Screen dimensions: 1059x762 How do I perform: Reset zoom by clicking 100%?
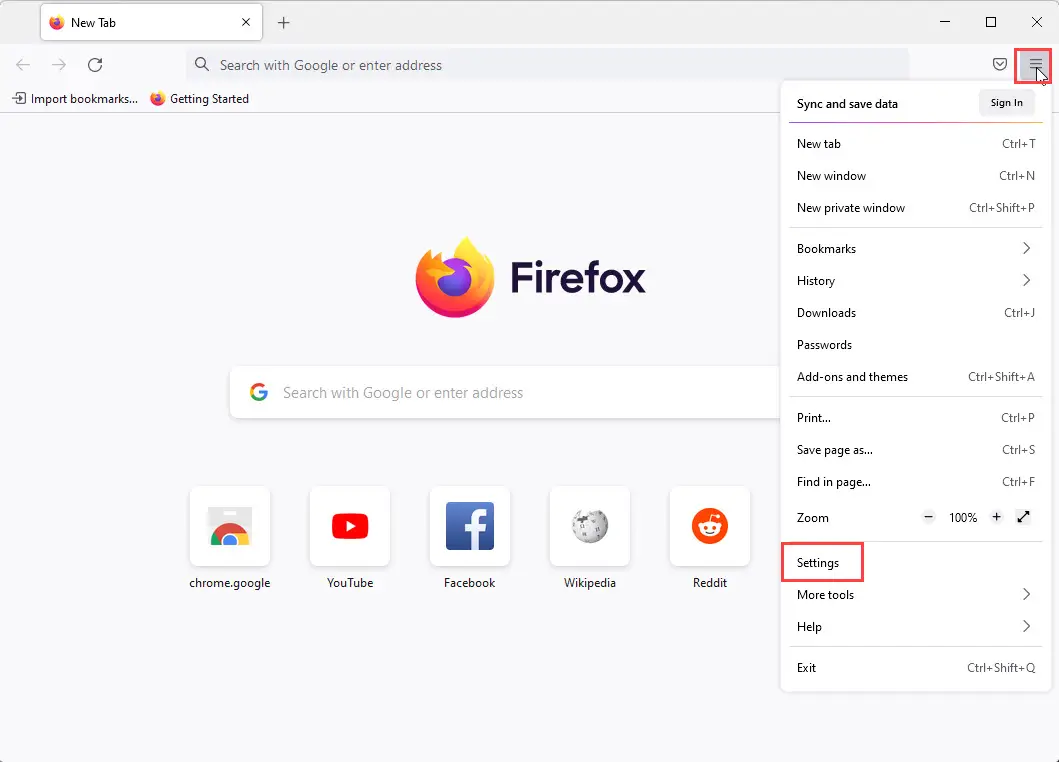pos(962,517)
